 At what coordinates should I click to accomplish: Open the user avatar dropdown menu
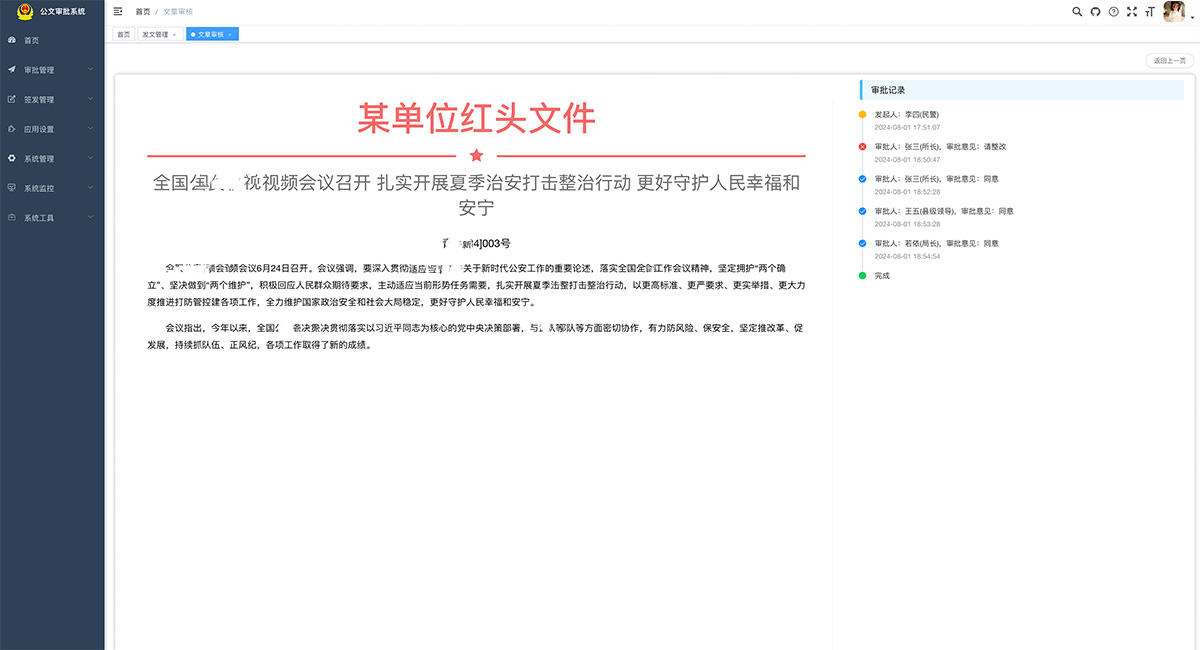pyautogui.click(x=1173, y=12)
